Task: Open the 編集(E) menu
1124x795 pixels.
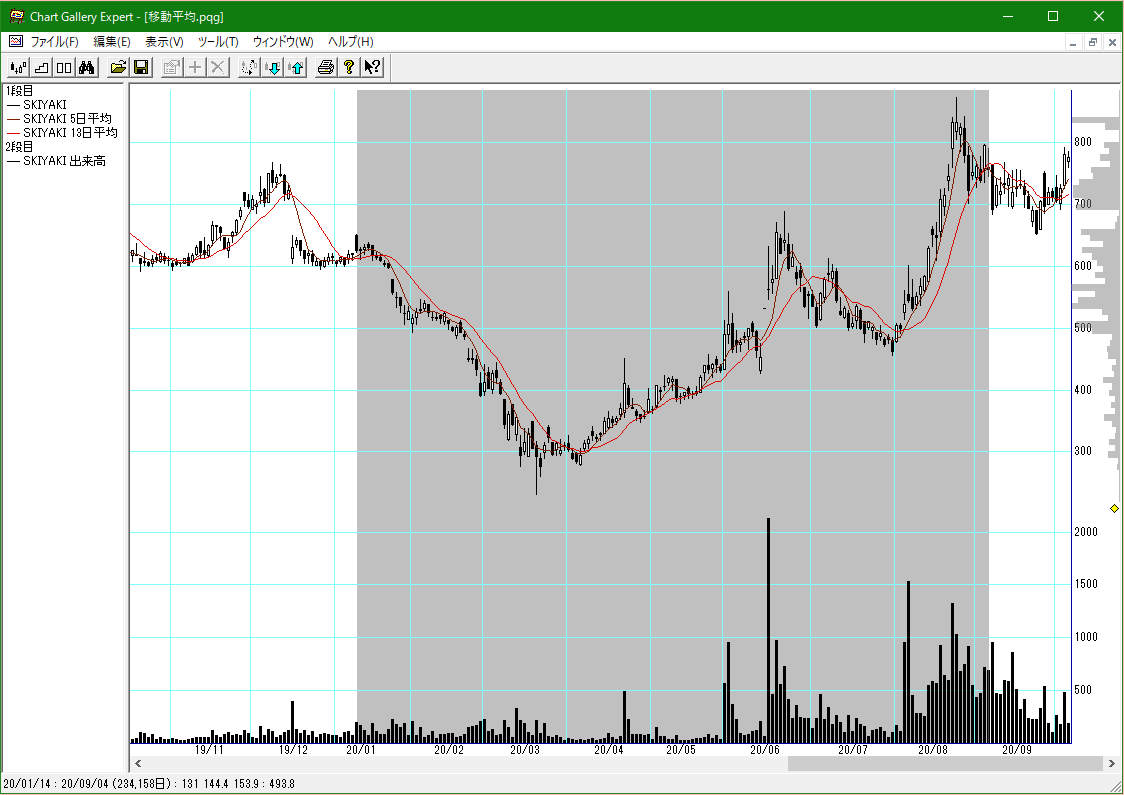Action: (112, 42)
